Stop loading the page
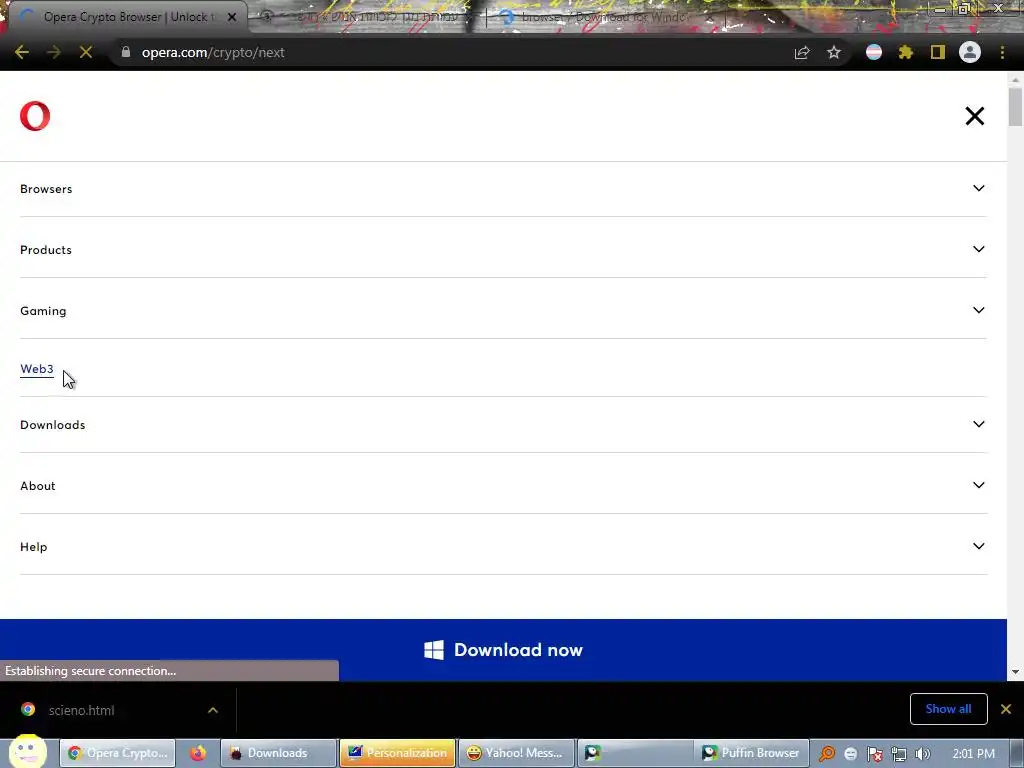Screen dimensions: 1024x768 click(x=86, y=52)
